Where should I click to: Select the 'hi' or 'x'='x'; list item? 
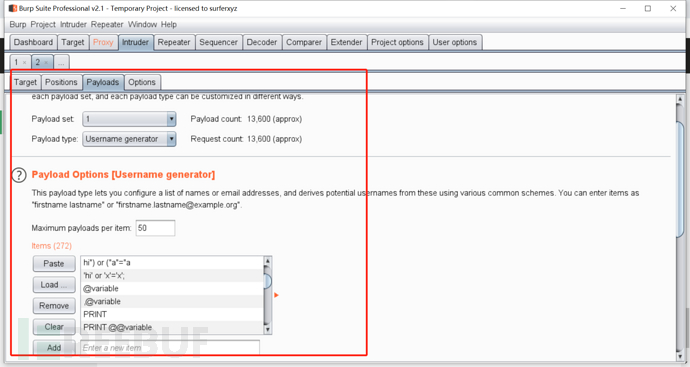pos(172,275)
